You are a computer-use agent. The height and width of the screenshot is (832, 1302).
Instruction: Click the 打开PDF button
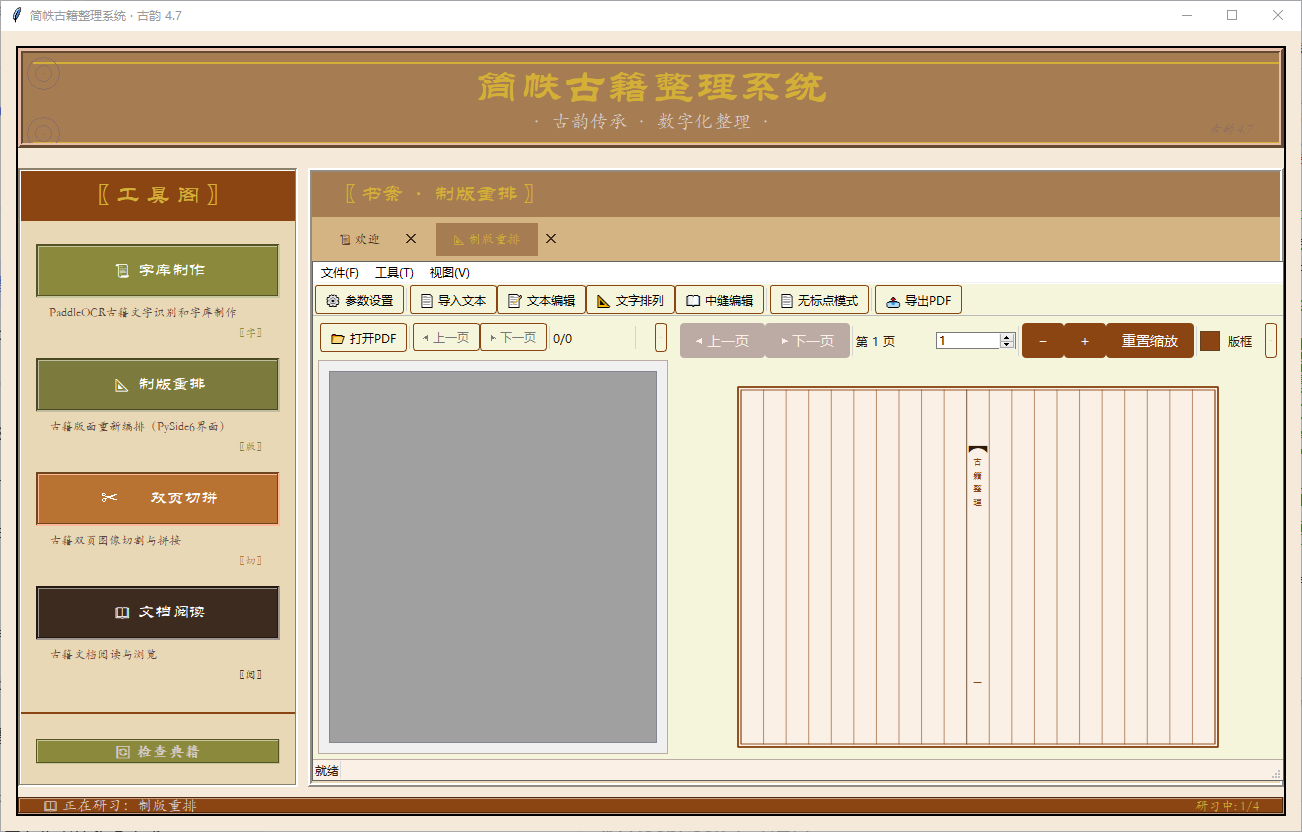tap(362, 337)
